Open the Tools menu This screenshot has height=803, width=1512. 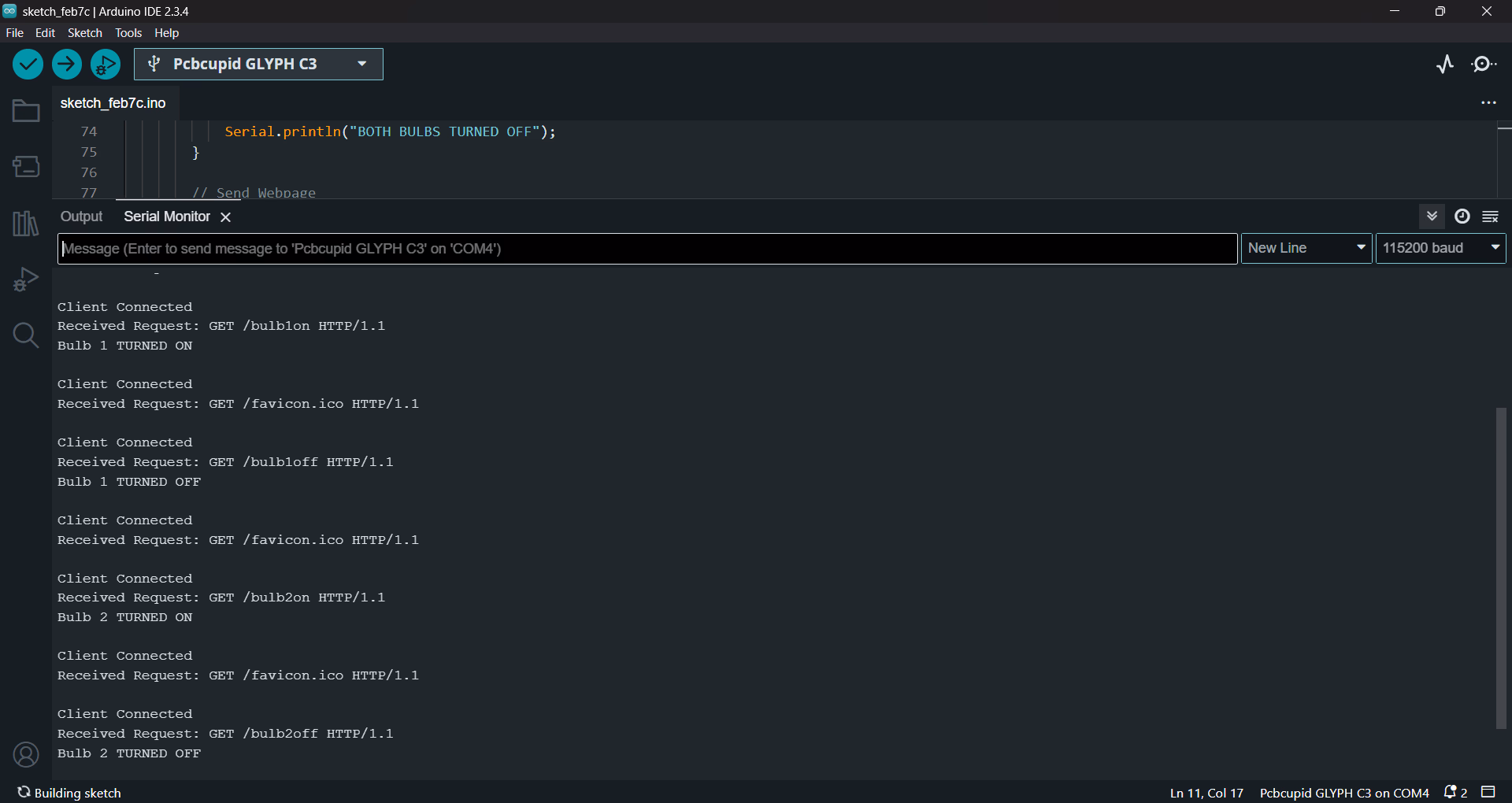point(128,33)
